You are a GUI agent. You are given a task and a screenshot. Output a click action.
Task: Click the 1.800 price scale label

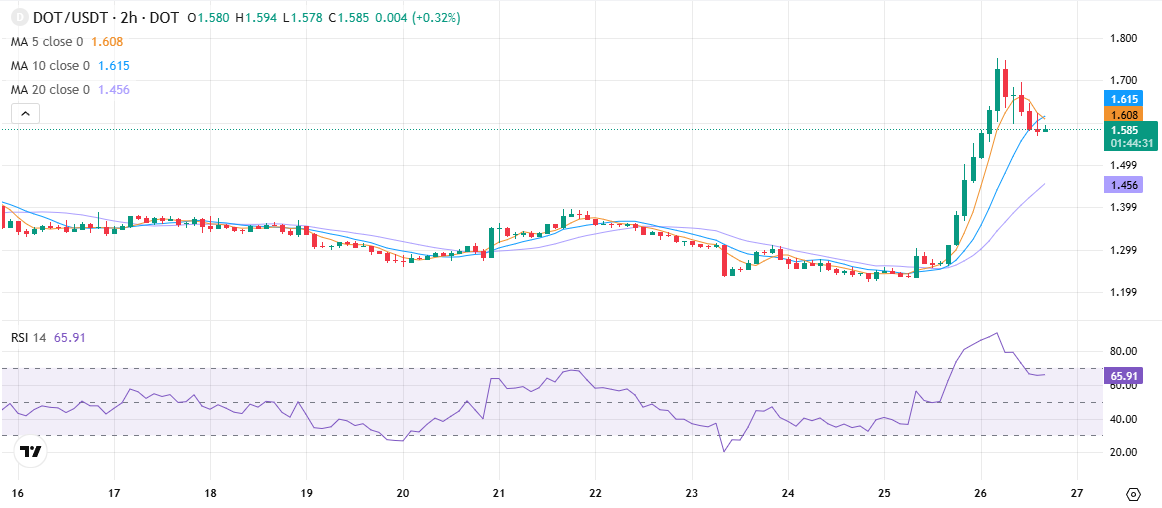pyautogui.click(x=1123, y=39)
